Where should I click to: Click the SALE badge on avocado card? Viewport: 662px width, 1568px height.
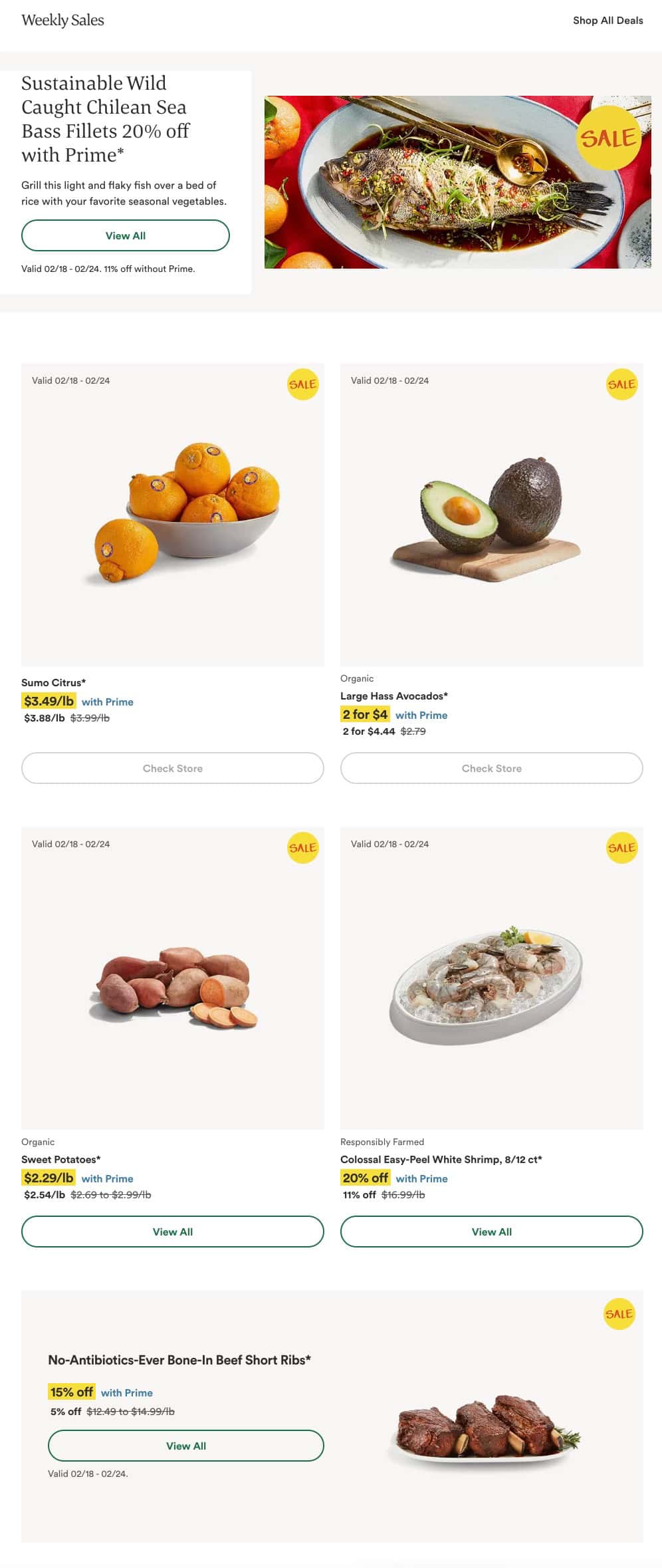[x=621, y=384]
